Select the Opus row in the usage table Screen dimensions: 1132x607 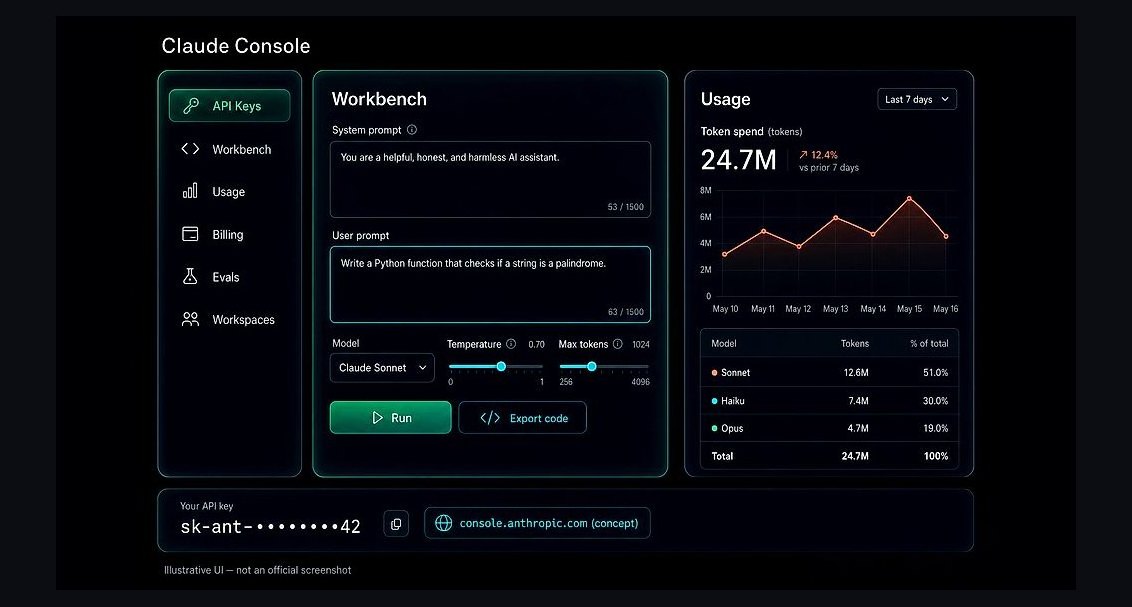coord(830,428)
